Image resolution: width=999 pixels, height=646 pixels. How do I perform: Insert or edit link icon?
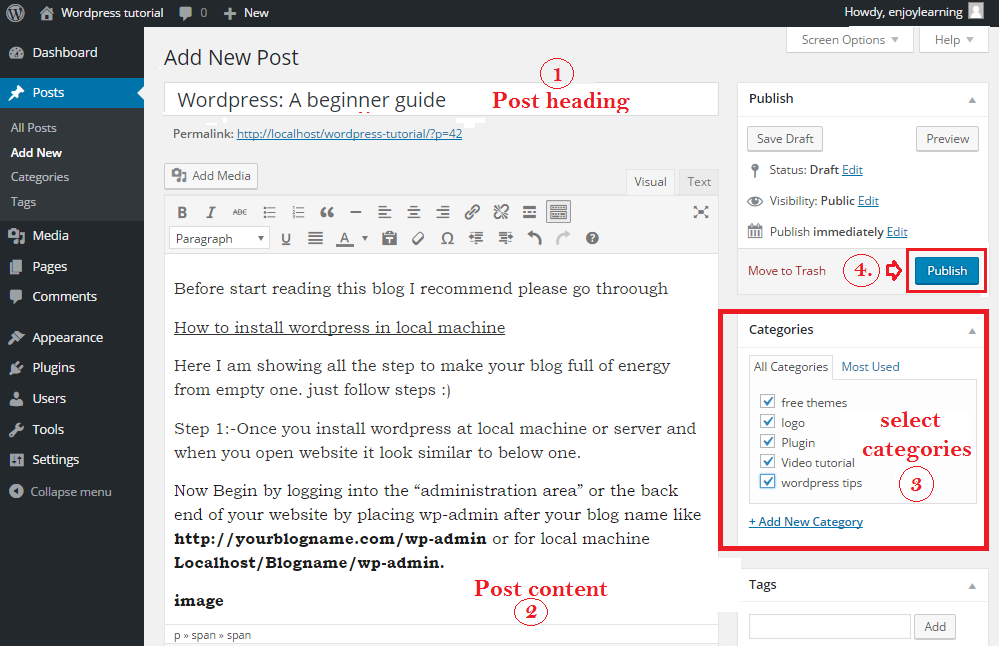[x=472, y=212]
